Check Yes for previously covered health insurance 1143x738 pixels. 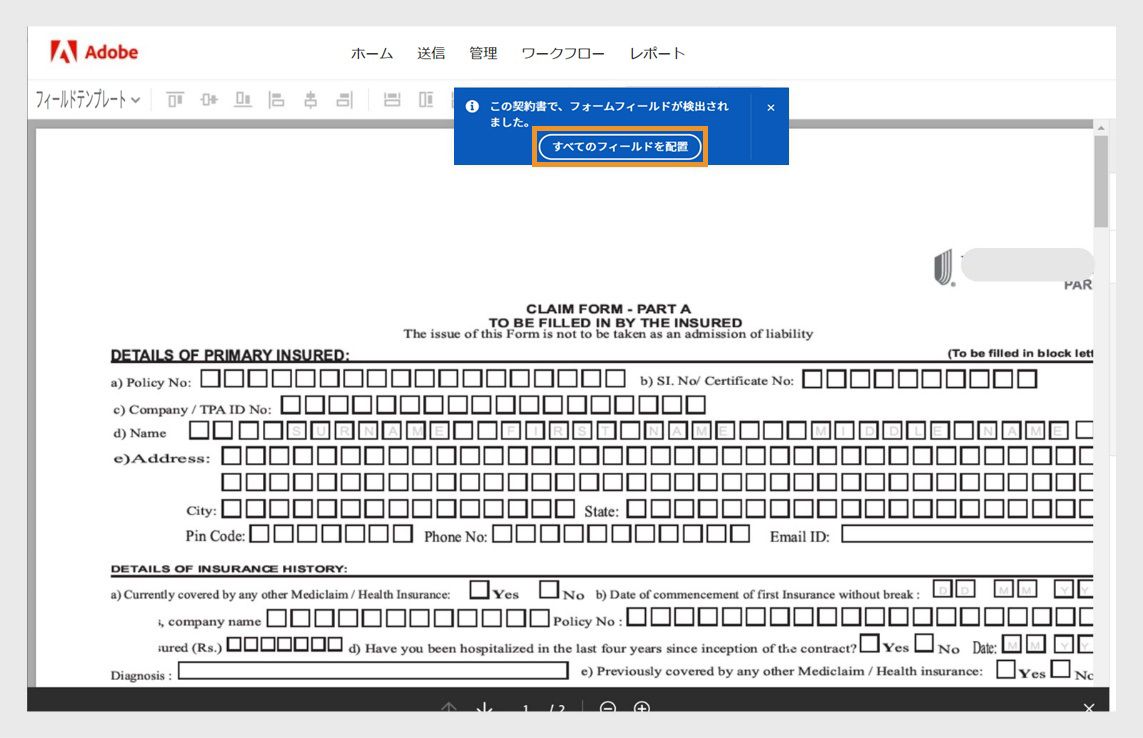[1004, 670]
